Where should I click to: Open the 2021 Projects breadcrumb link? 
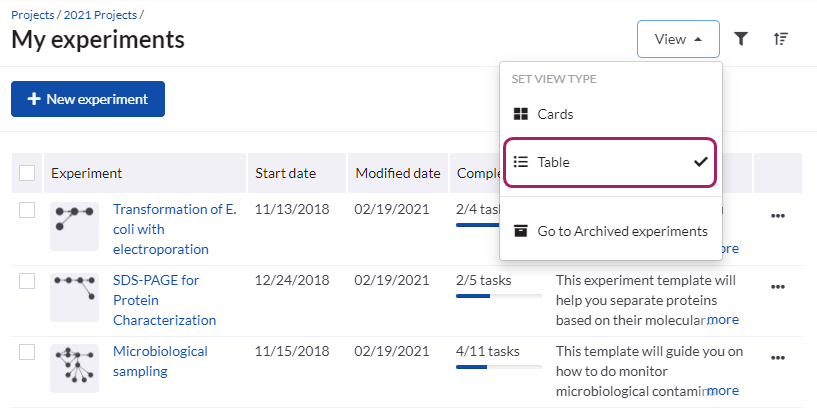99,15
